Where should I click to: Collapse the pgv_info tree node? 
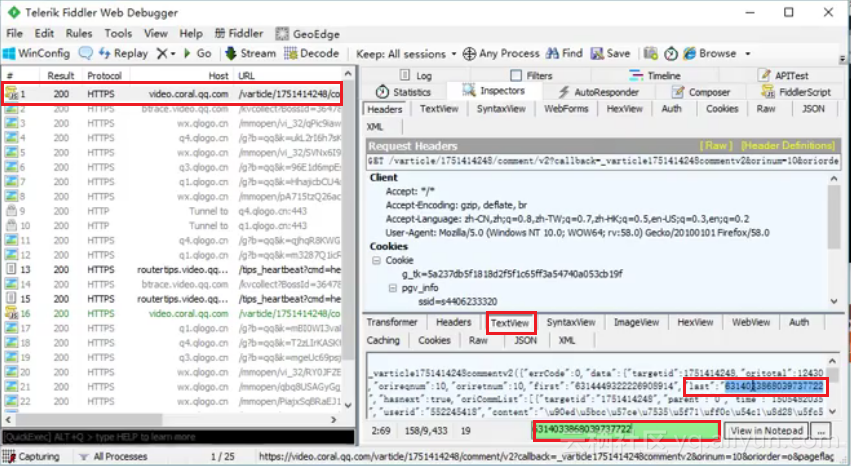(x=392, y=288)
